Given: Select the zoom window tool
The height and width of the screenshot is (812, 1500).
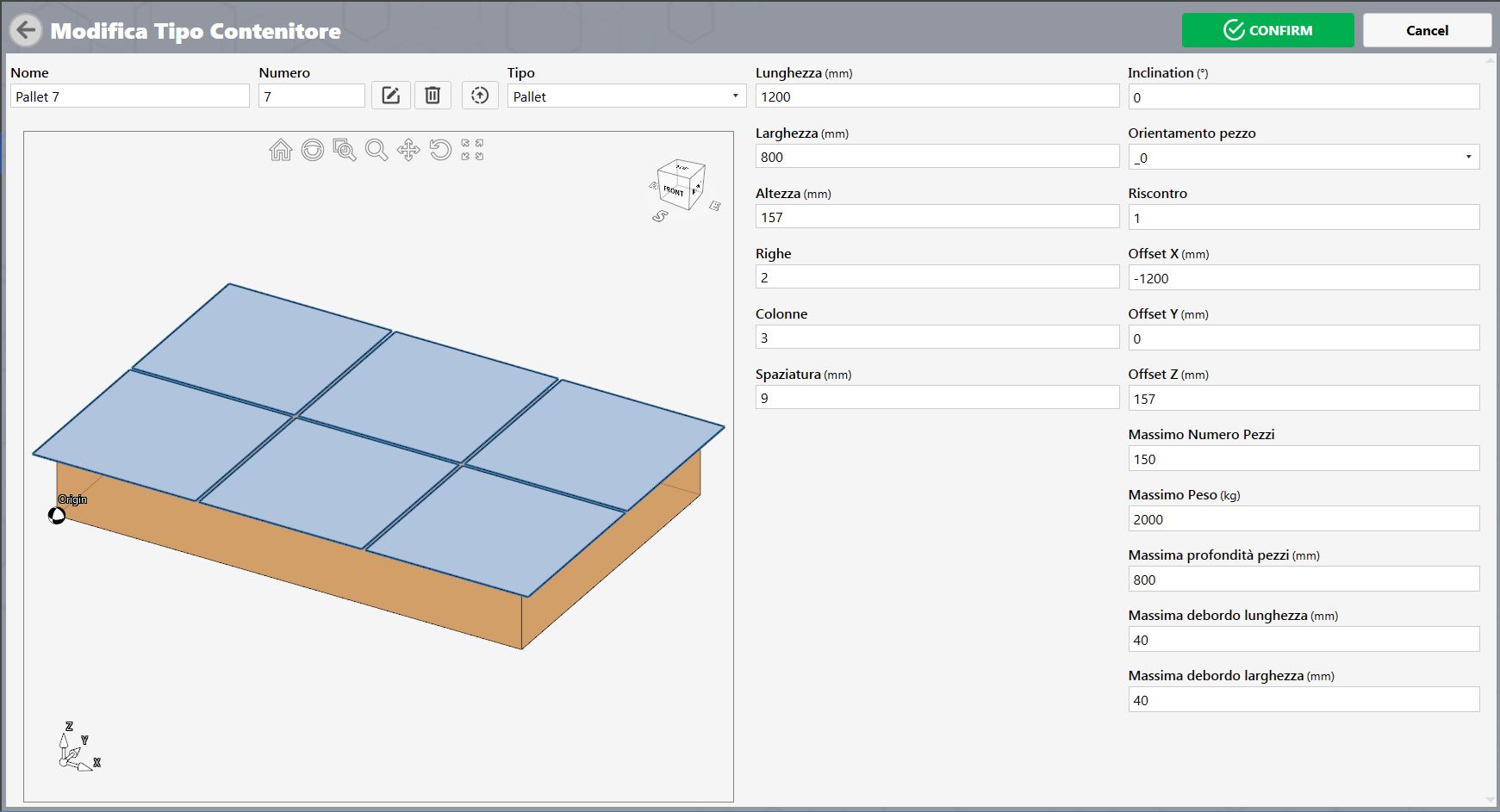Looking at the screenshot, I should tap(345, 150).
